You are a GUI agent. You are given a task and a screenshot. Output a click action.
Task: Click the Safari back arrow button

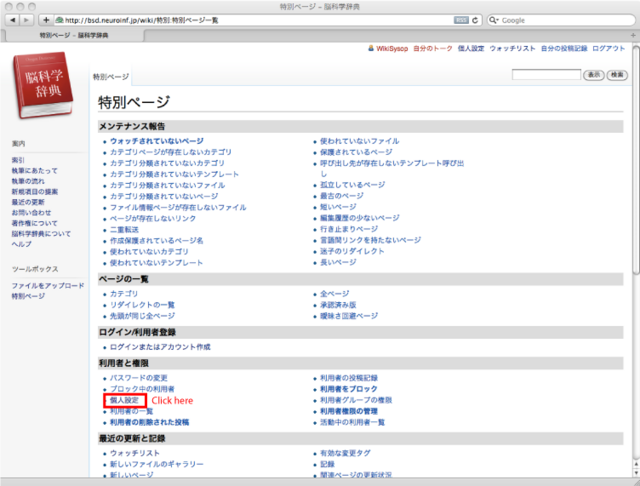(x=10, y=20)
